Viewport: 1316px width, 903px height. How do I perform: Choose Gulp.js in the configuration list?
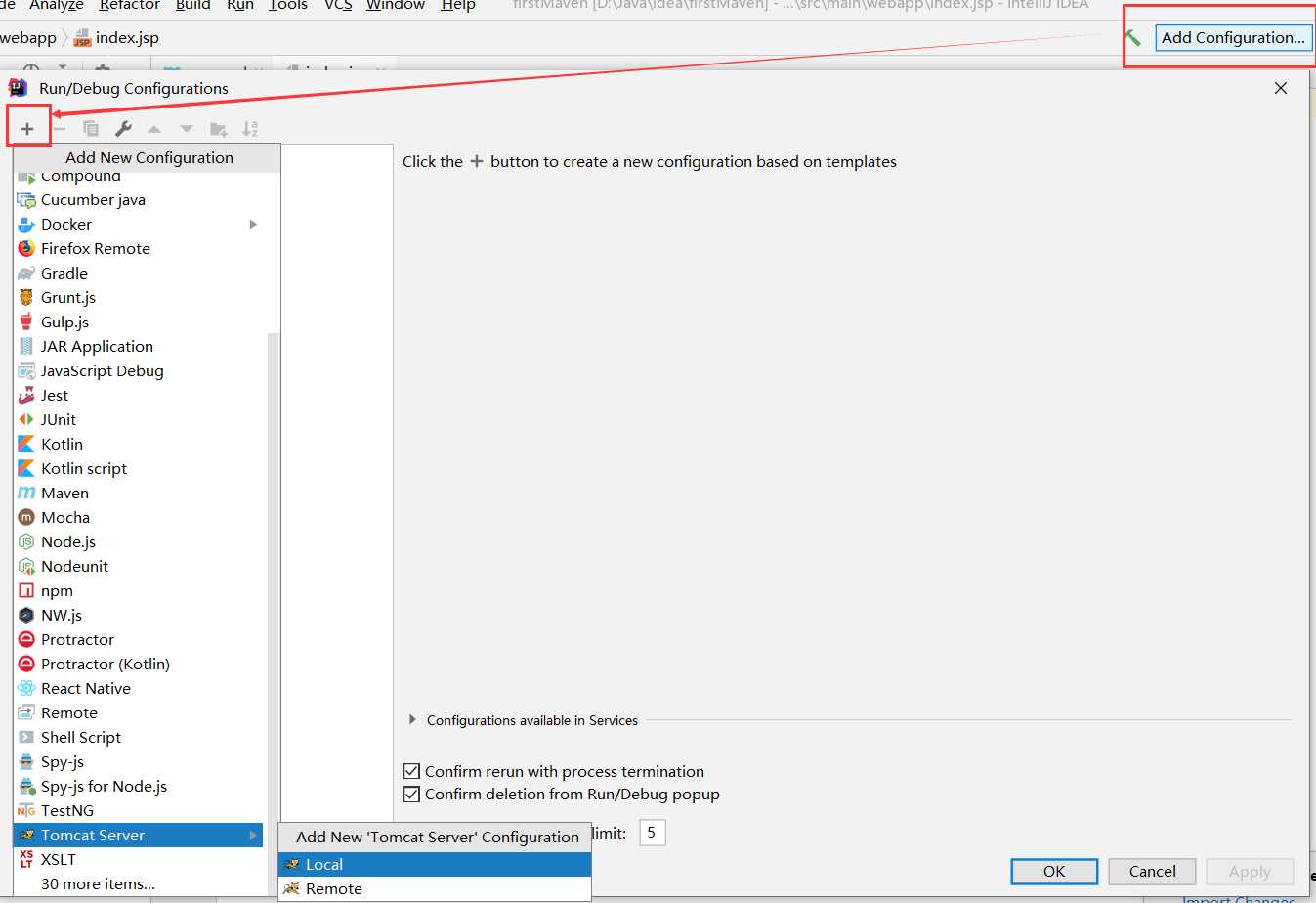pos(138,322)
